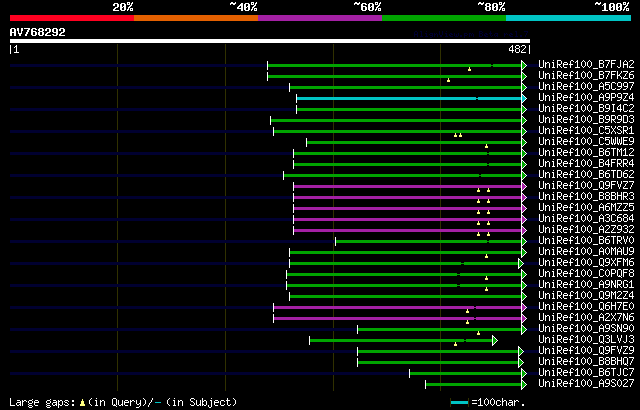
Task: Click the red 20% identity legend segment
Action: coord(72,18)
